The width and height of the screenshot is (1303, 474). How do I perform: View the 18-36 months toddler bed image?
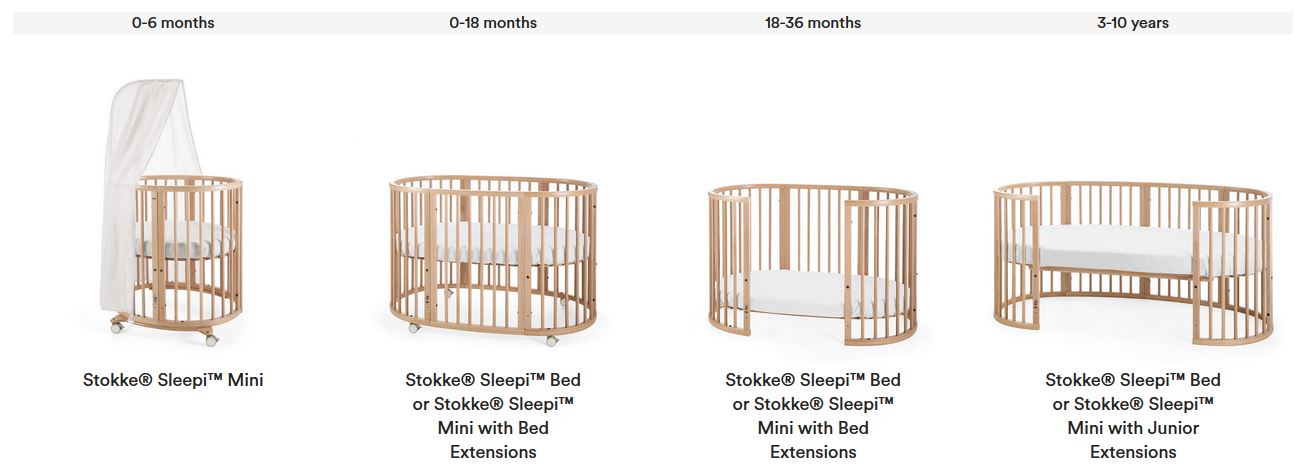coord(813,263)
